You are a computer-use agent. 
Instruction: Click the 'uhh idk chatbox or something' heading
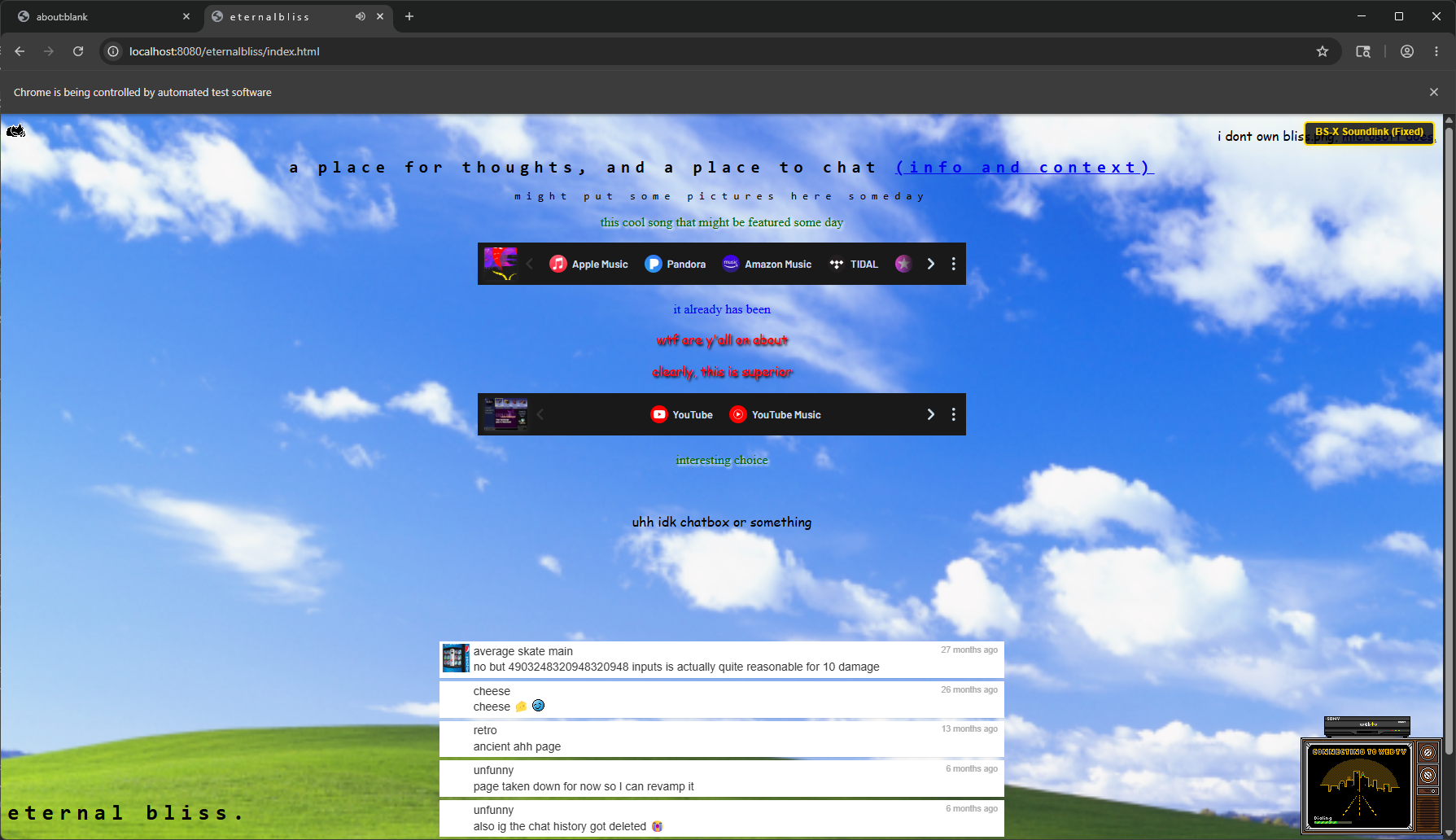[x=722, y=522]
